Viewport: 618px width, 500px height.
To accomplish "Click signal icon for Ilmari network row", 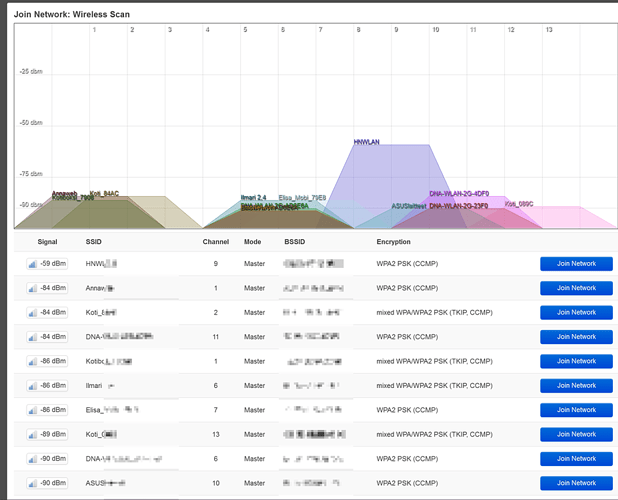I will pos(33,386).
